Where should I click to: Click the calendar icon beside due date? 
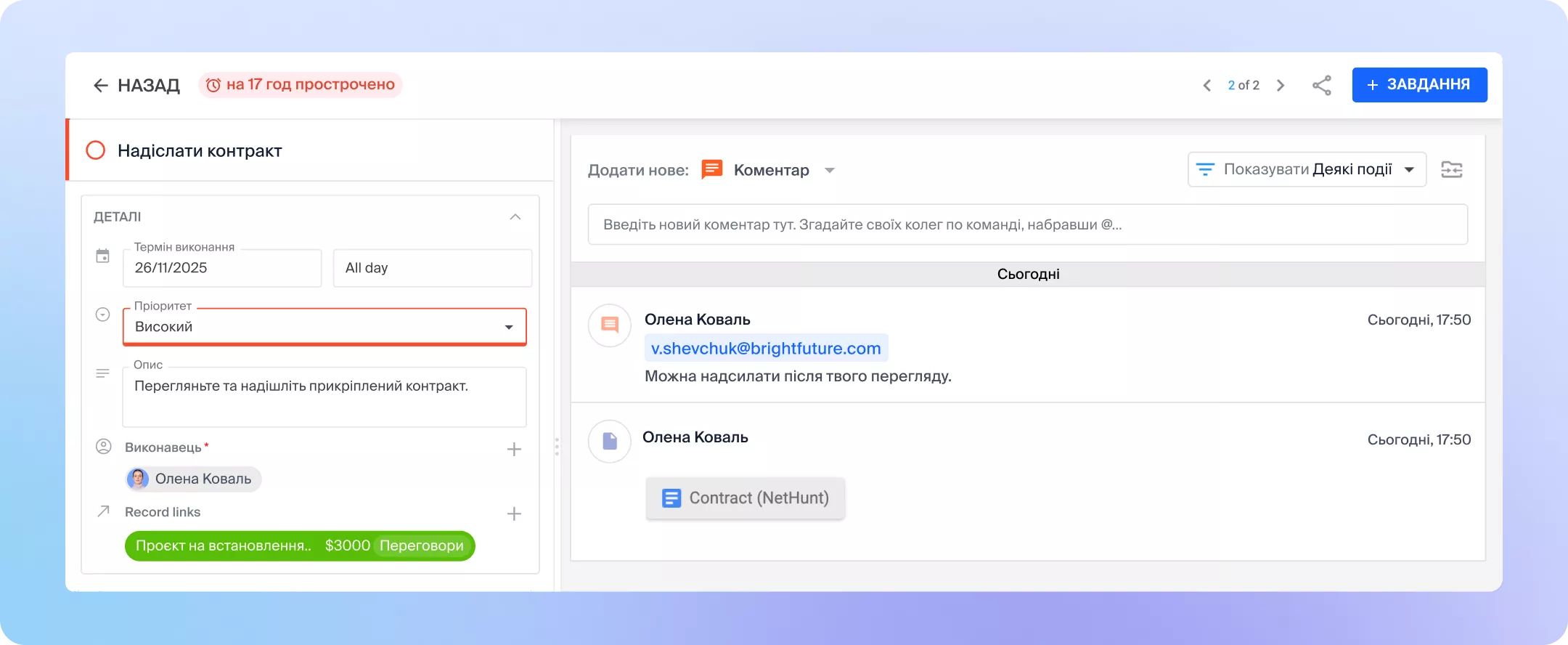(x=103, y=256)
